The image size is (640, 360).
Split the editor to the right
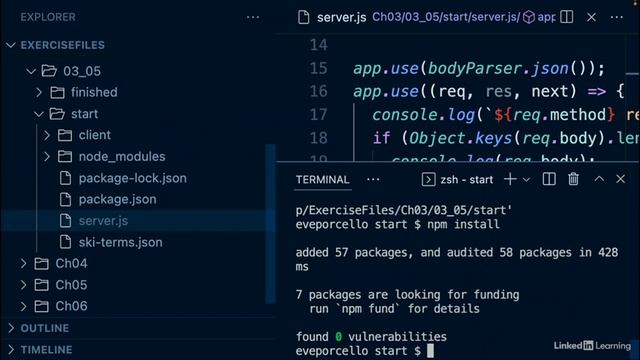click(x=567, y=17)
